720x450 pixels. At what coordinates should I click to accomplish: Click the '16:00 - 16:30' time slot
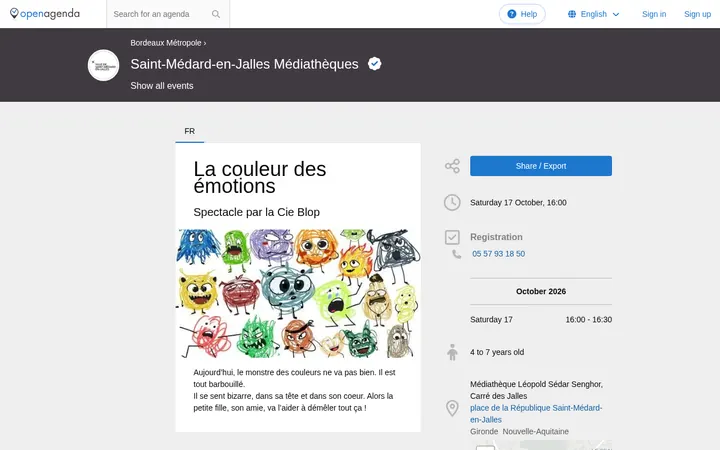[589, 320]
